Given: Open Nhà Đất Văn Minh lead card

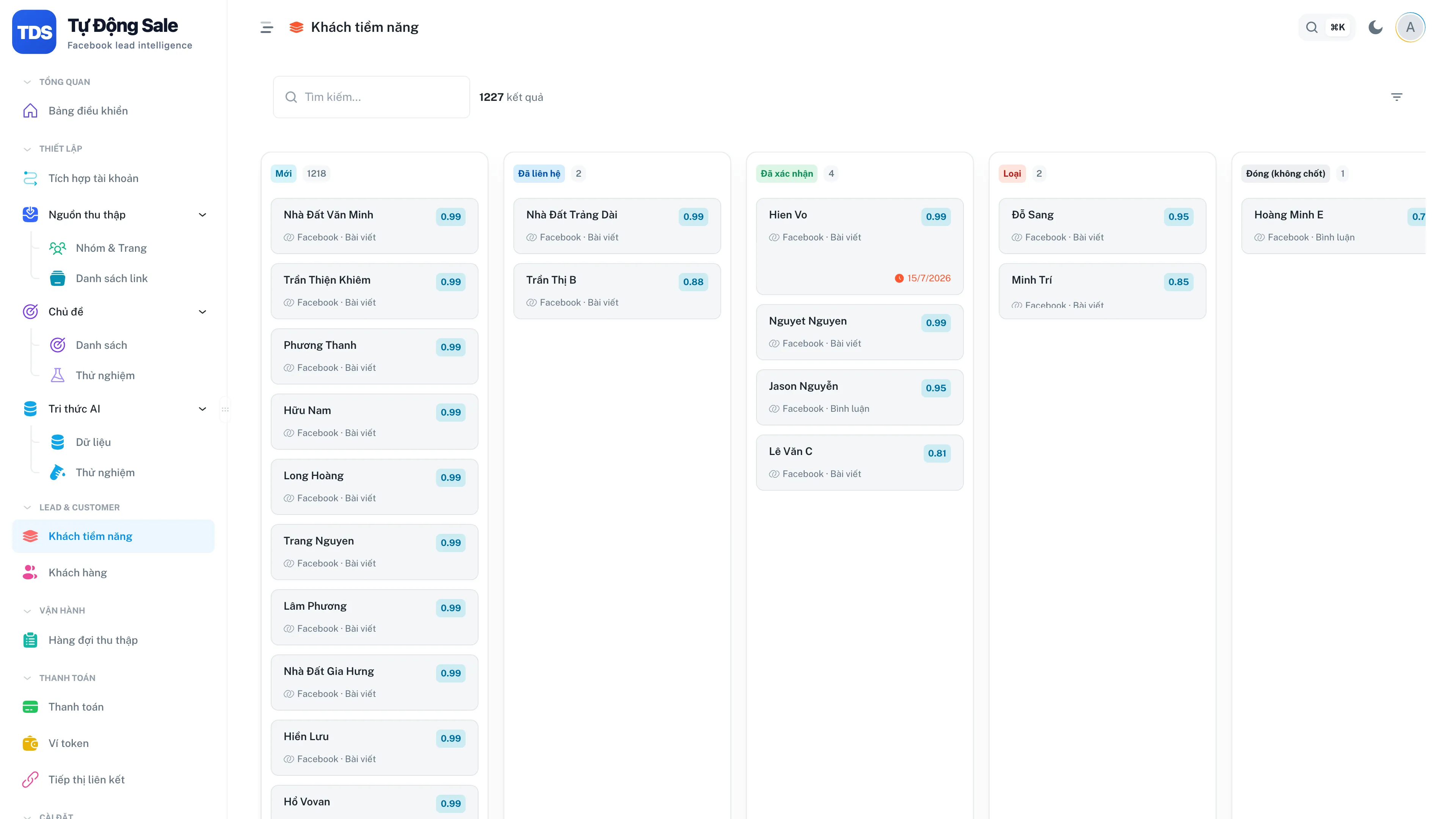Looking at the screenshot, I should click(374, 226).
